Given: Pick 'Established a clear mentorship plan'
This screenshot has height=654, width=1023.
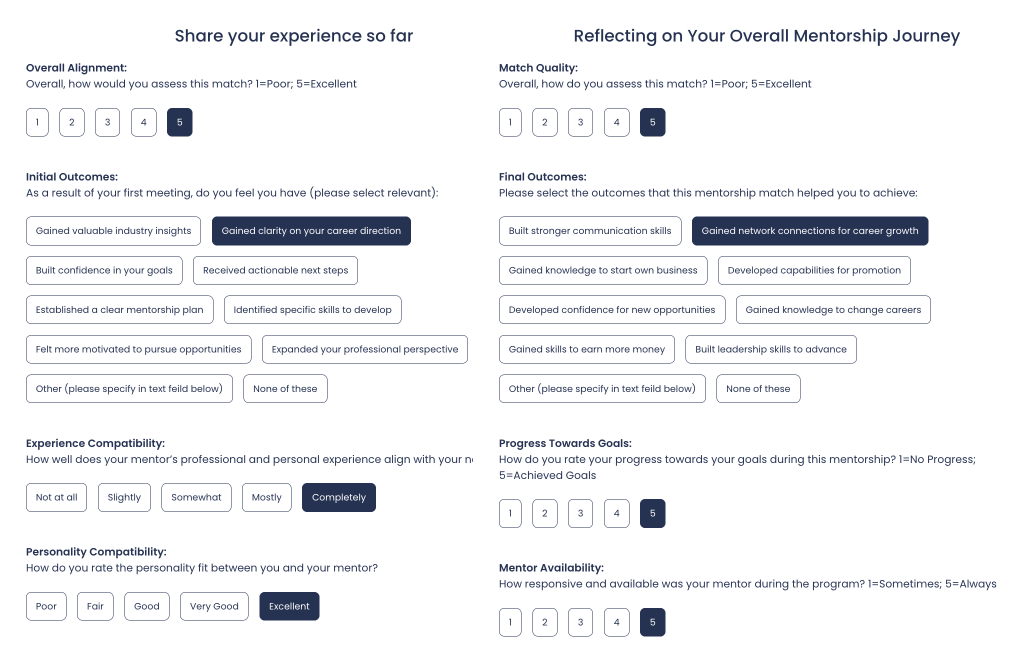Looking at the screenshot, I should click(x=119, y=310).
